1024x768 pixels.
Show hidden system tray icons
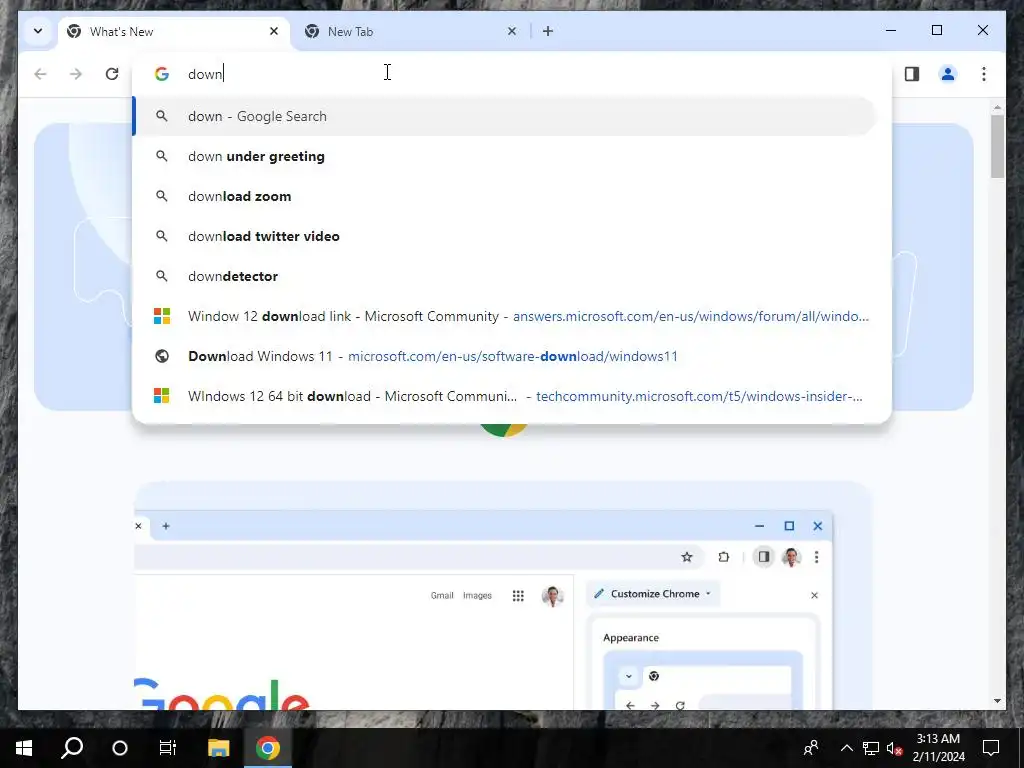(x=846, y=748)
